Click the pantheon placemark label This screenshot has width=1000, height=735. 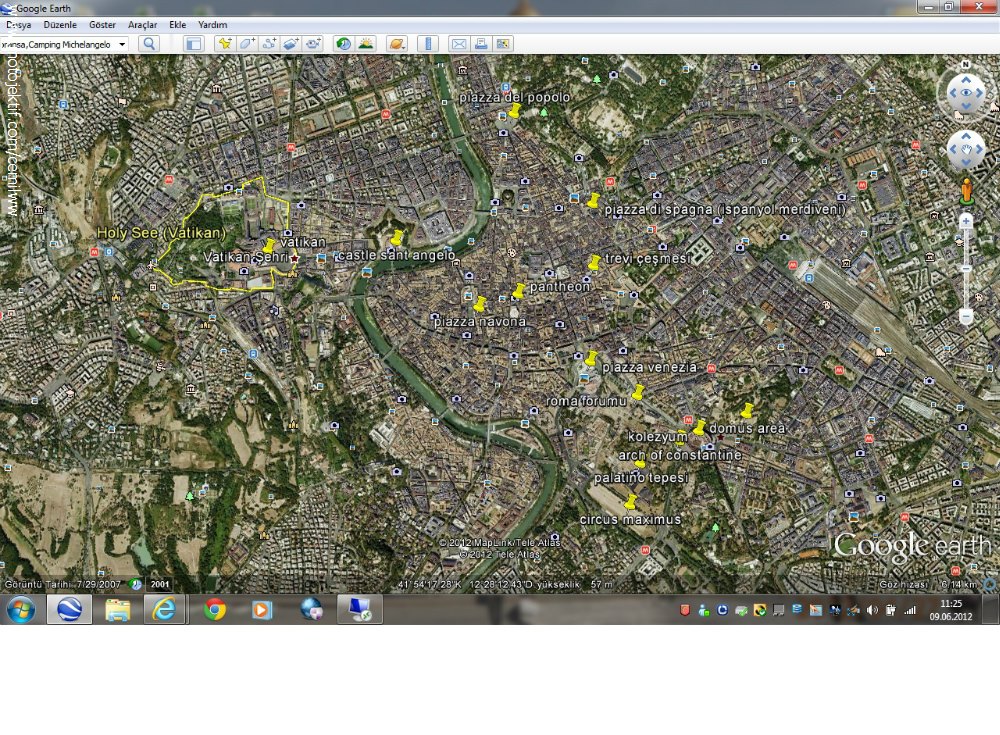[559, 286]
